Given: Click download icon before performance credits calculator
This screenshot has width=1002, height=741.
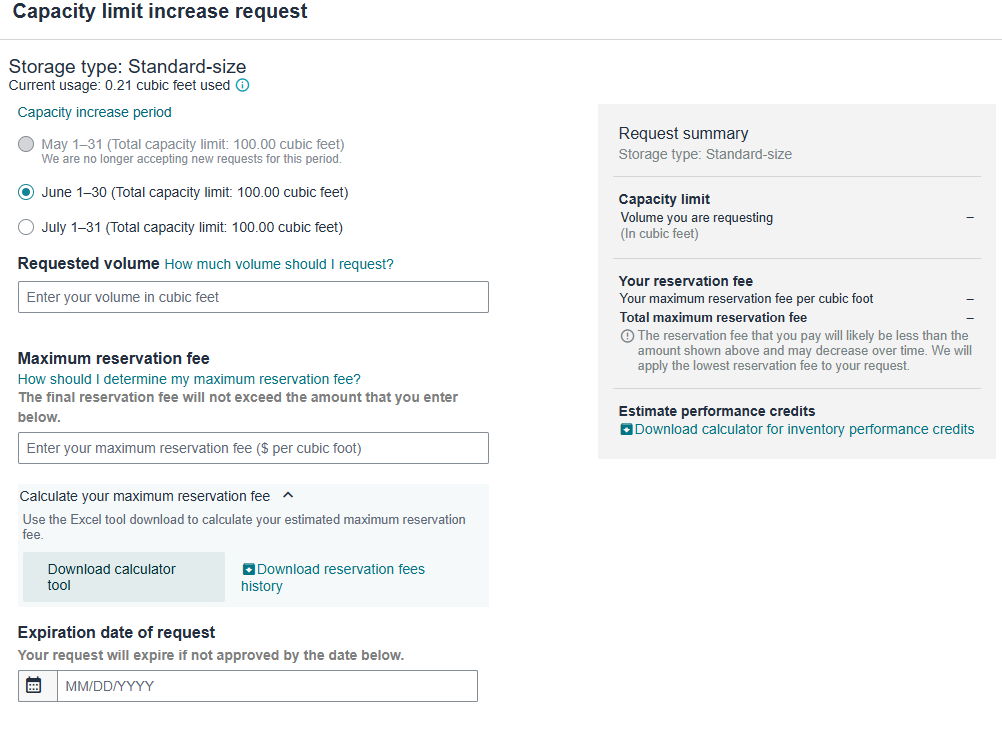Looking at the screenshot, I should (626, 429).
